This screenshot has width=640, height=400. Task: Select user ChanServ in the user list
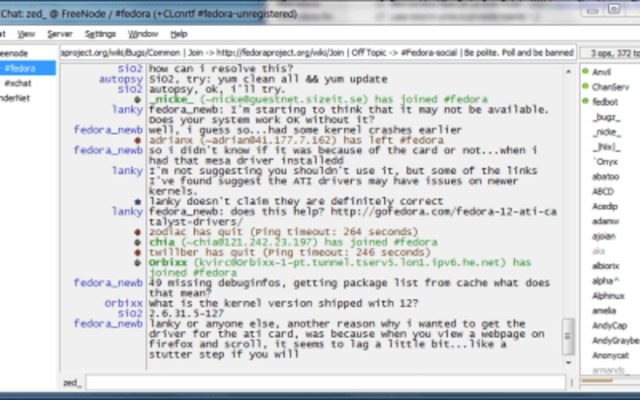[x=611, y=87]
